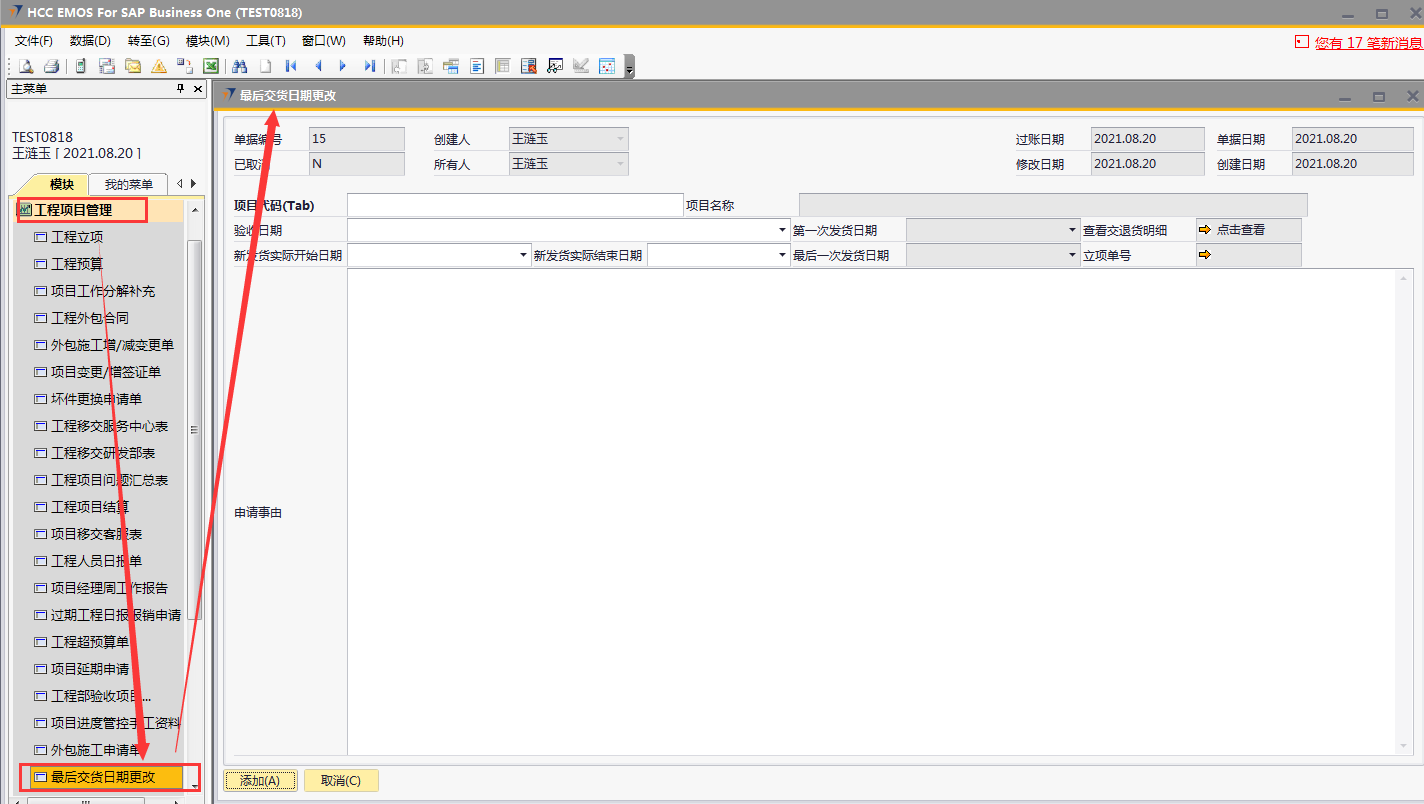The height and width of the screenshot is (804, 1424).
Task: Click the Excel export toolbar icon
Action: [211, 66]
